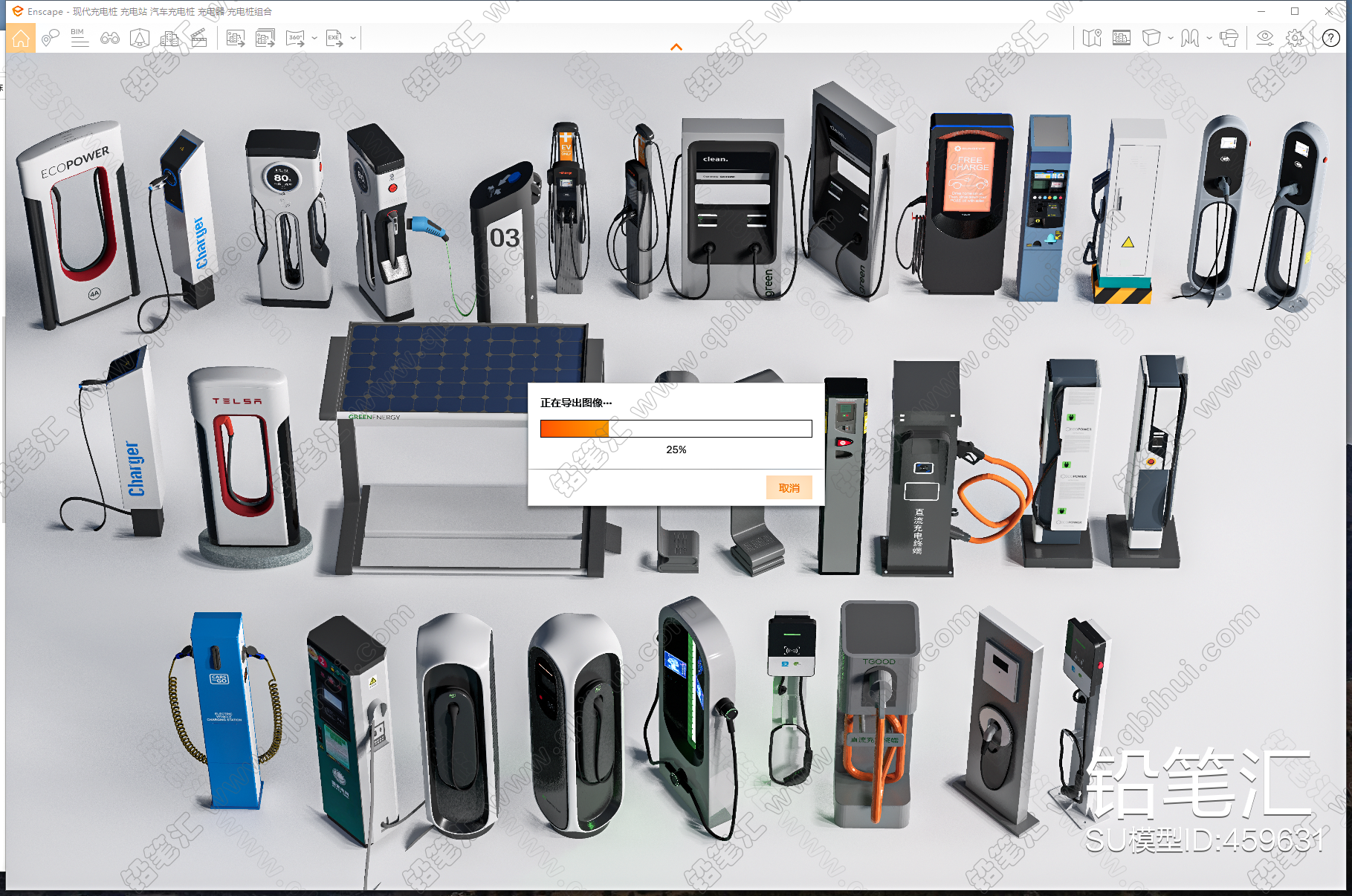This screenshot has width=1352, height=896.
Task: Open the collaborative annotations pin icon
Action: pos(51,39)
